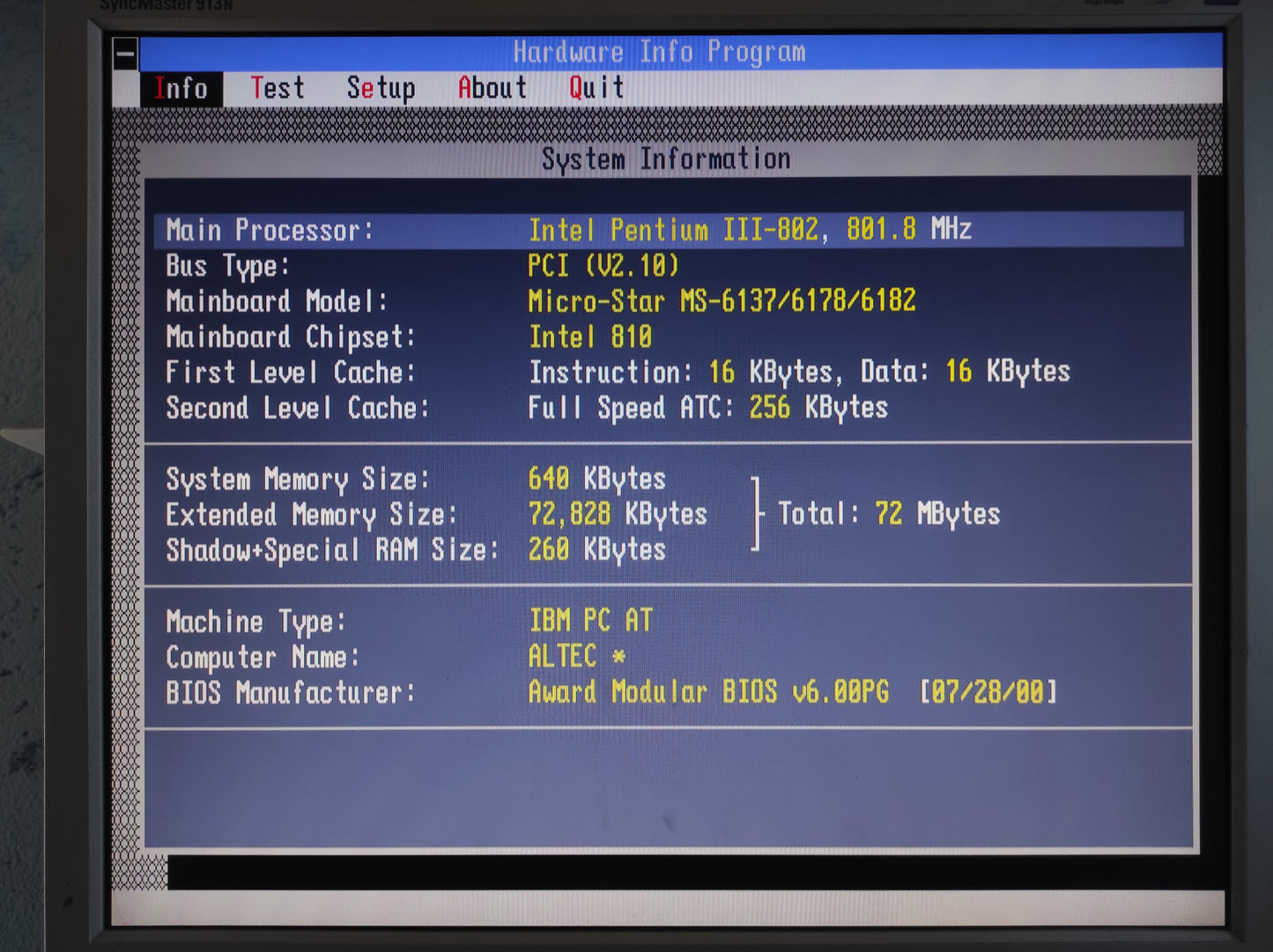The image size is (1273, 952).
Task: Open the About menu
Action: (x=492, y=89)
